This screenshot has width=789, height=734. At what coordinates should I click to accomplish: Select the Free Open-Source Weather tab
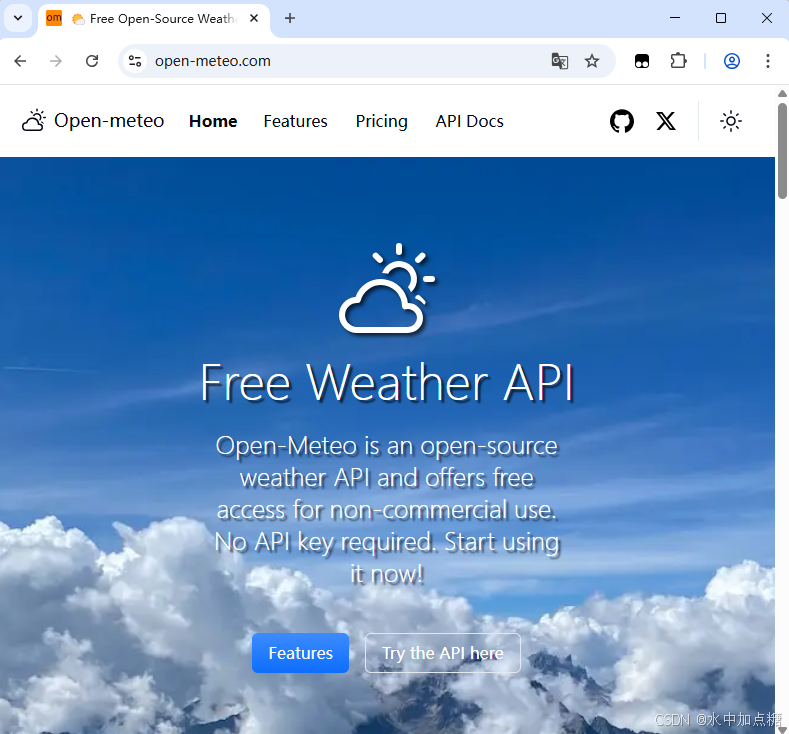(153, 19)
